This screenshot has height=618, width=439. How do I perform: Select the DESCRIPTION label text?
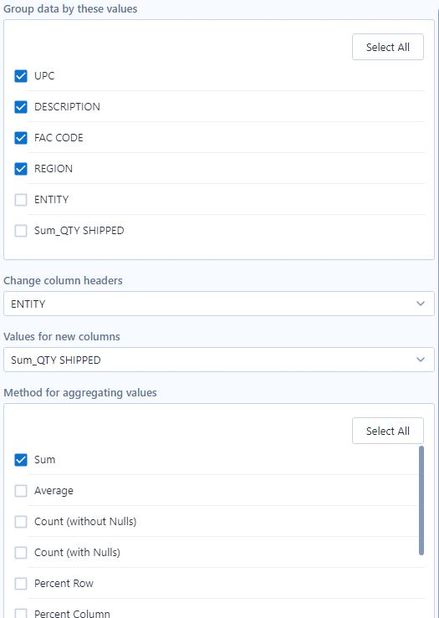tap(67, 107)
